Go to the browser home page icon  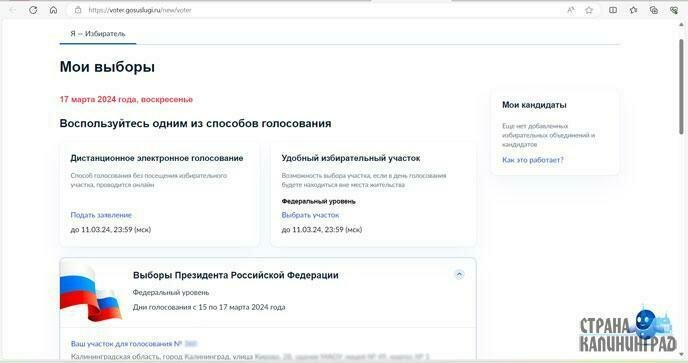[x=53, y=10]
